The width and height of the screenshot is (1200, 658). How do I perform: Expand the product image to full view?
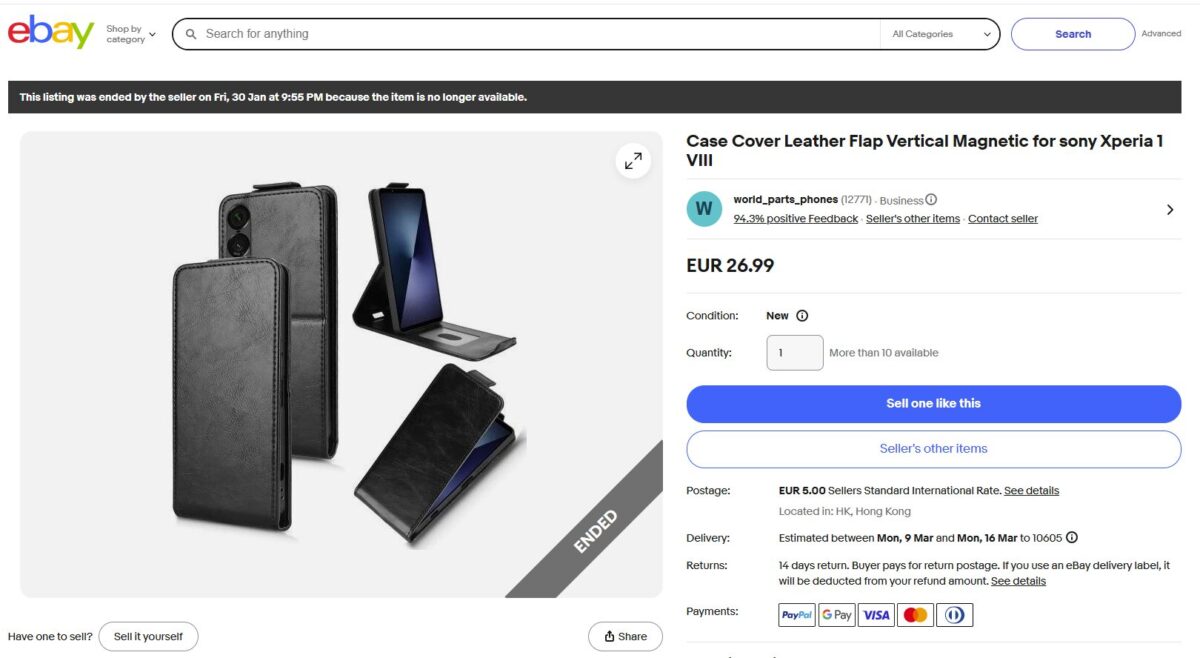pos(633,161)
